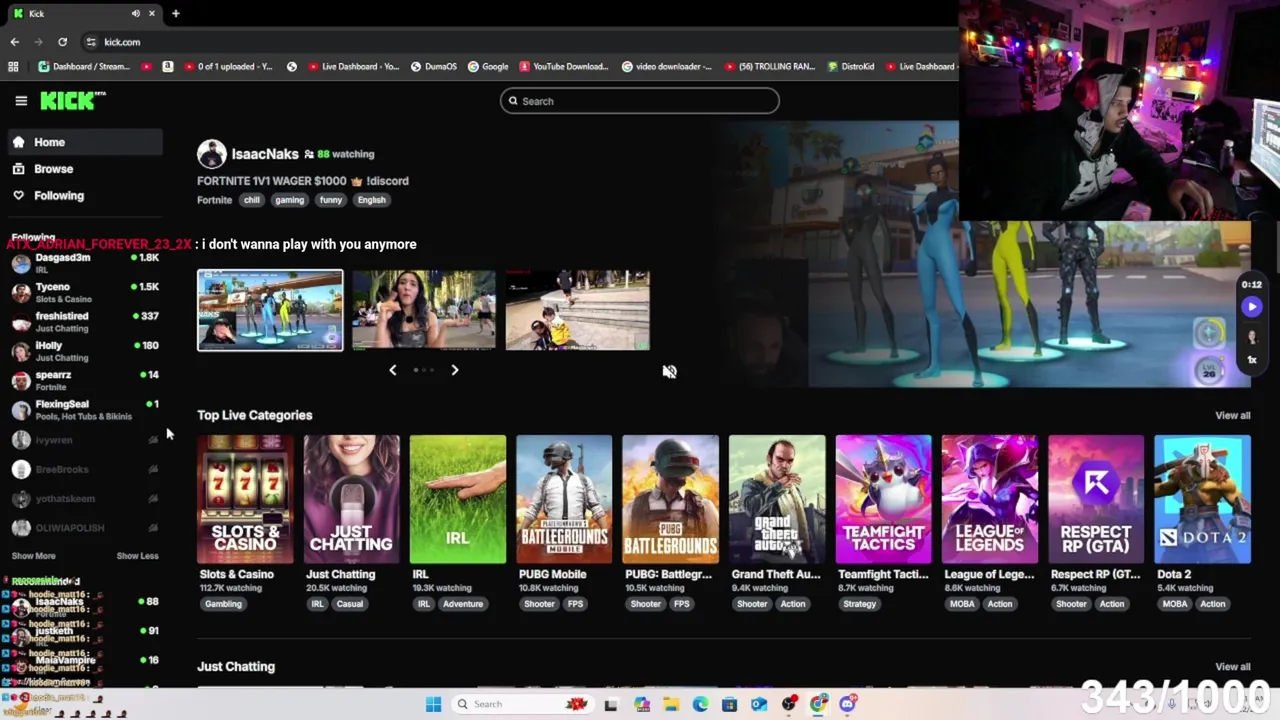Open the IRL category card
The width and height of the screenshot is (1280, 720).
coord(458,499)
